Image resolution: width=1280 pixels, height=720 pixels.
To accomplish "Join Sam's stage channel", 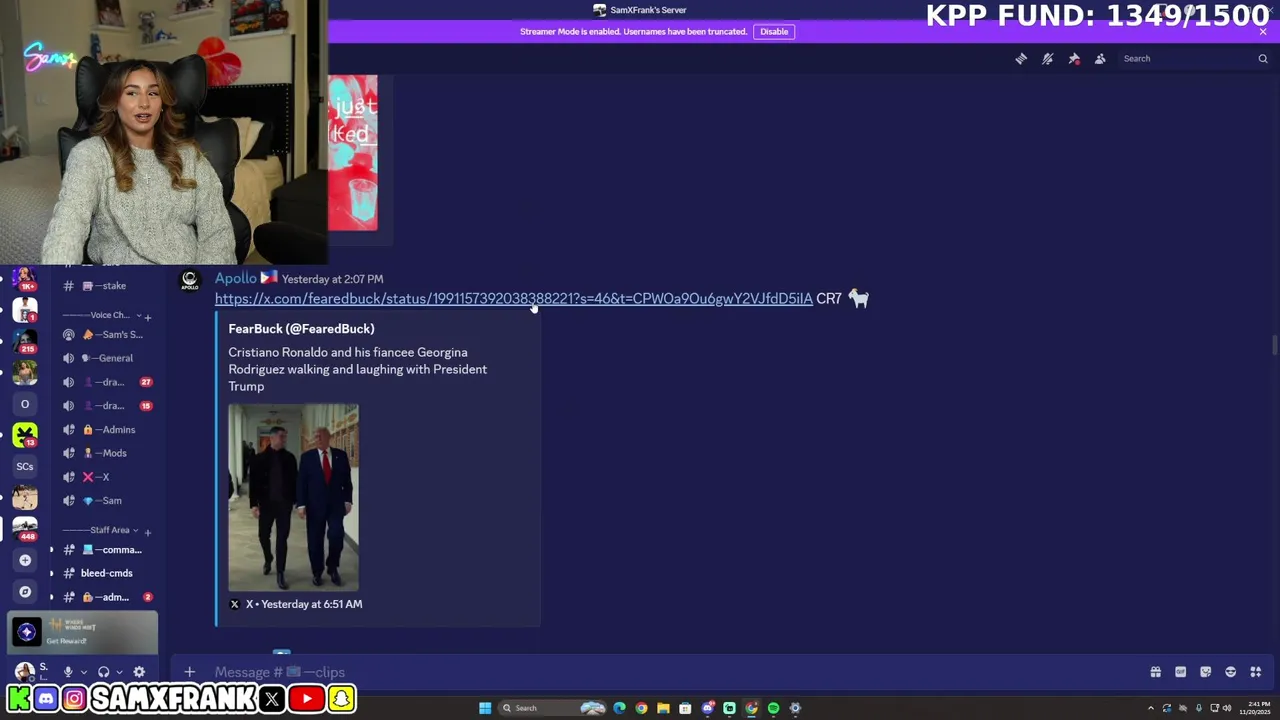I will (105, 335).
